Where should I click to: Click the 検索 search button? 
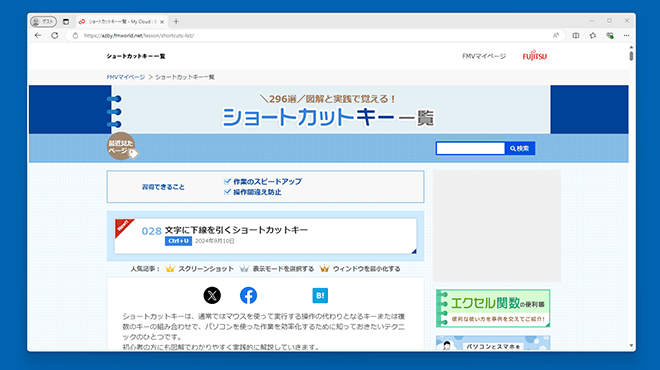[520, 148]
